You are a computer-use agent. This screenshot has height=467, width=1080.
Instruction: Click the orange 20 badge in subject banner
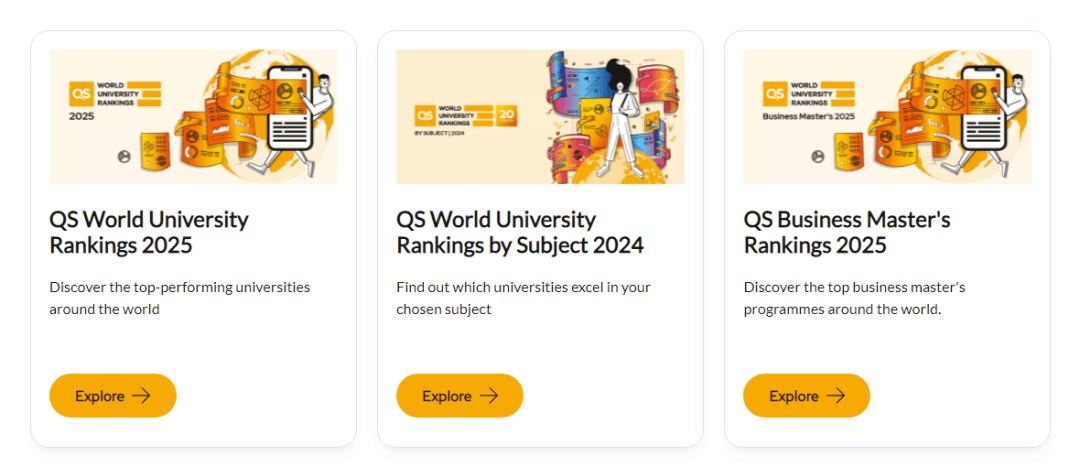point(507,116)
